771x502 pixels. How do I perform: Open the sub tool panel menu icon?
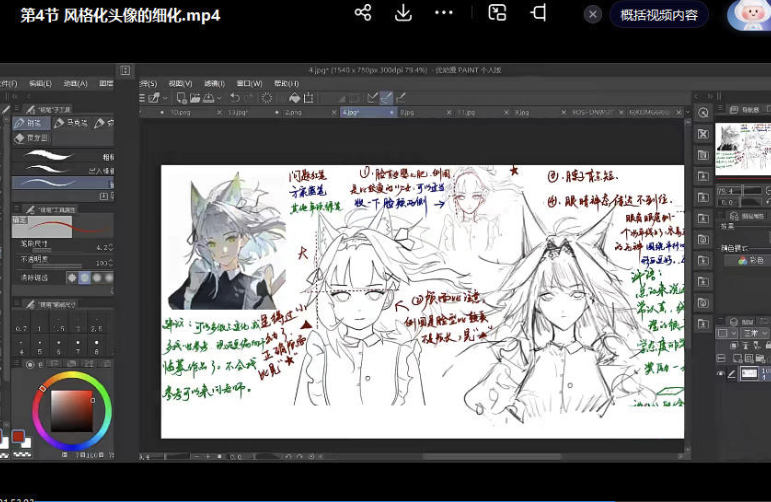click(x=16, y=109)
